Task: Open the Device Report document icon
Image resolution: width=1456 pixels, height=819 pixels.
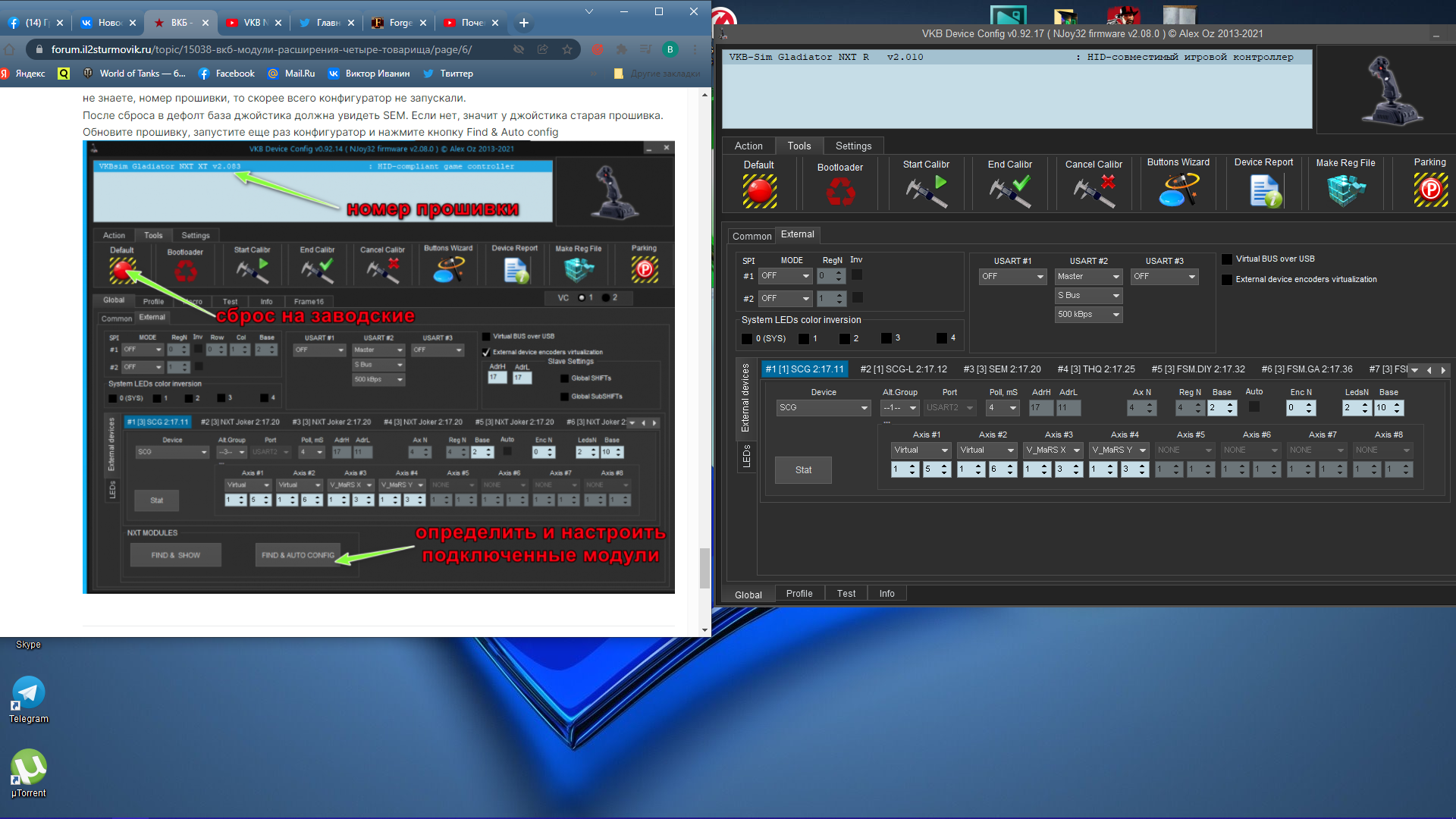Action: (x=1265, y=191)
